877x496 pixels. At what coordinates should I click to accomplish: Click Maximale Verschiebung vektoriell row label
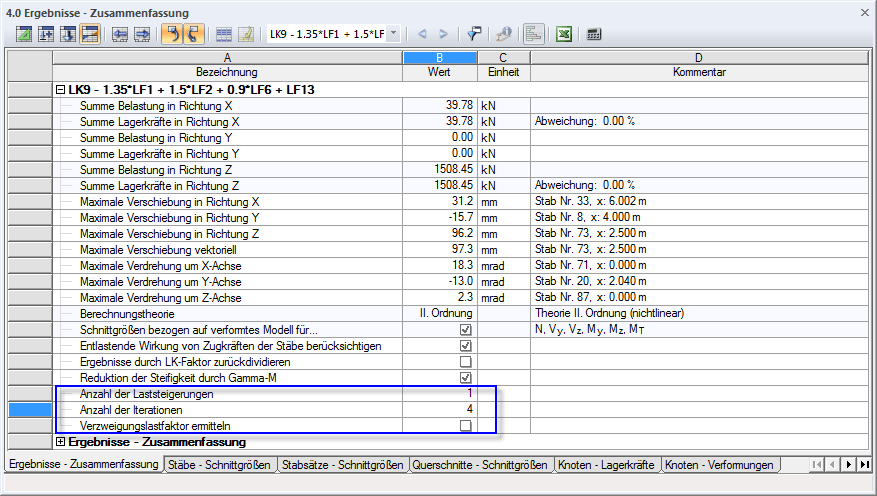click(x=158, y=250)
